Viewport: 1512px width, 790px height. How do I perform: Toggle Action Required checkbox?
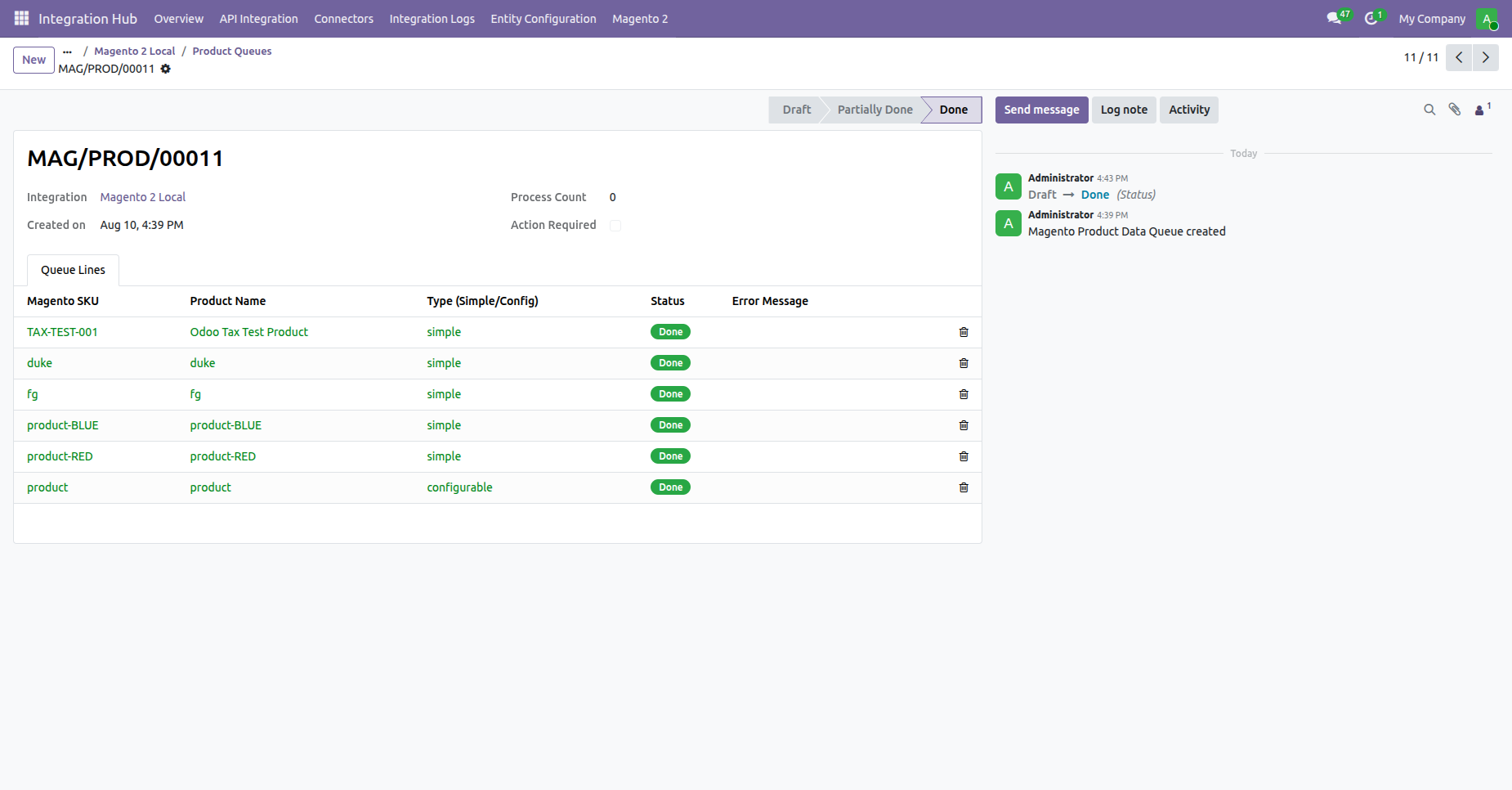point(615,226)
